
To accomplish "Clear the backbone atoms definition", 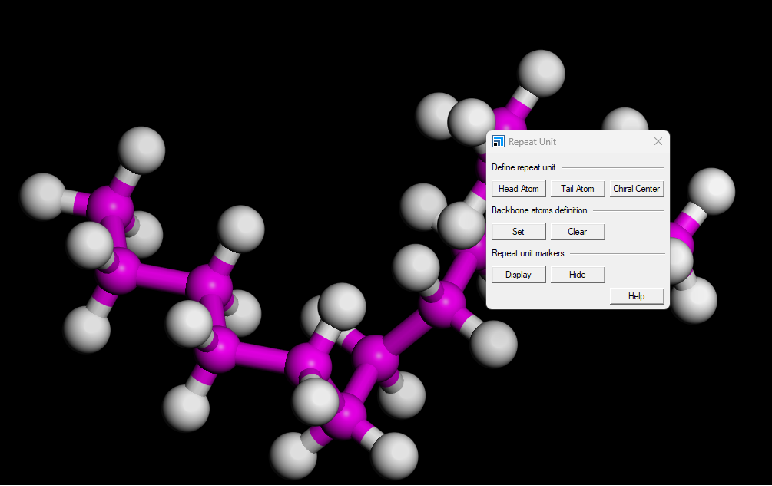I will point(577,231).
